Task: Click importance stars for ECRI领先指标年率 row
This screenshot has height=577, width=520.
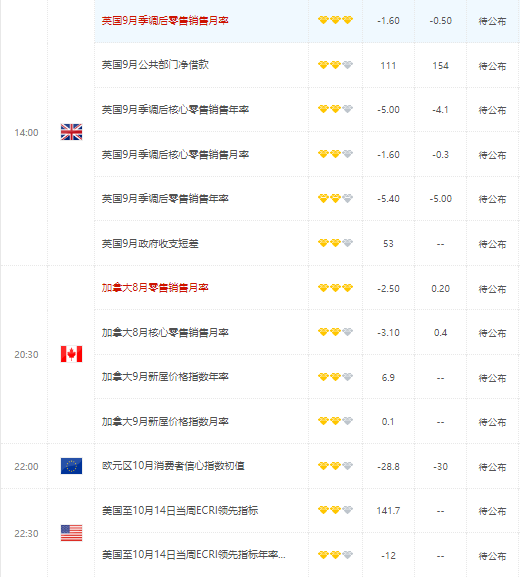Action: 335,555
